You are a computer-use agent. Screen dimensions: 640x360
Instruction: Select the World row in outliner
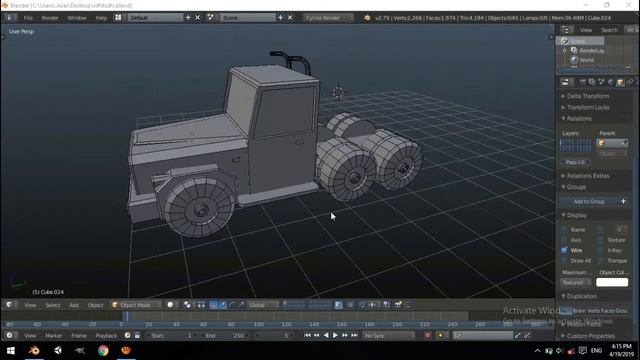click(x=582, y=60)
